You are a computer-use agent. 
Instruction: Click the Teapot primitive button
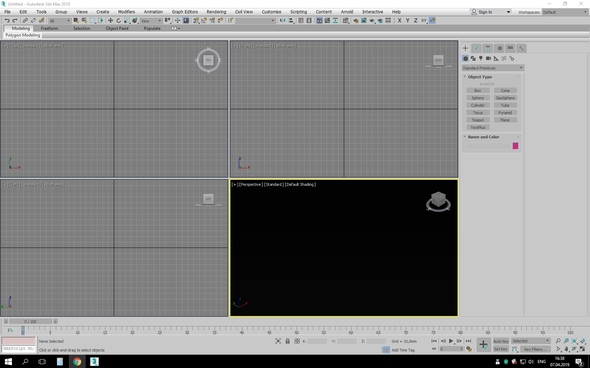click(478, 120)
